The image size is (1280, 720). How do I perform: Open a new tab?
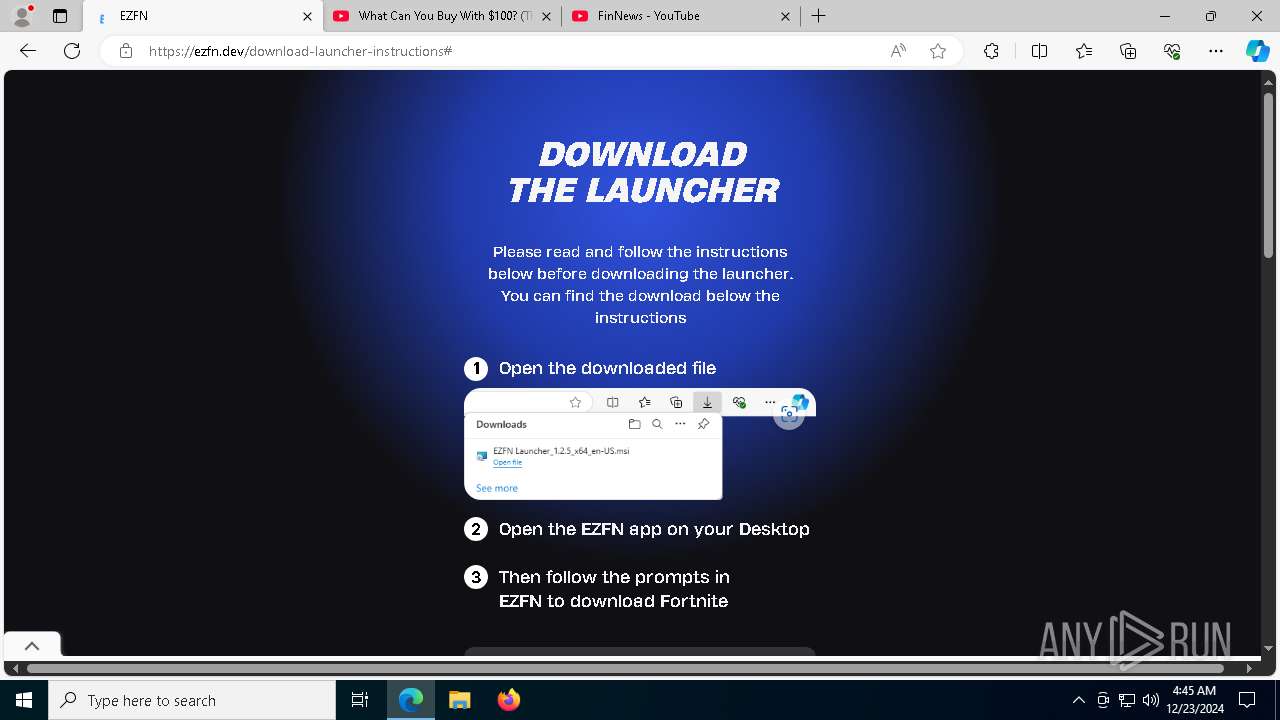(818, 16)
